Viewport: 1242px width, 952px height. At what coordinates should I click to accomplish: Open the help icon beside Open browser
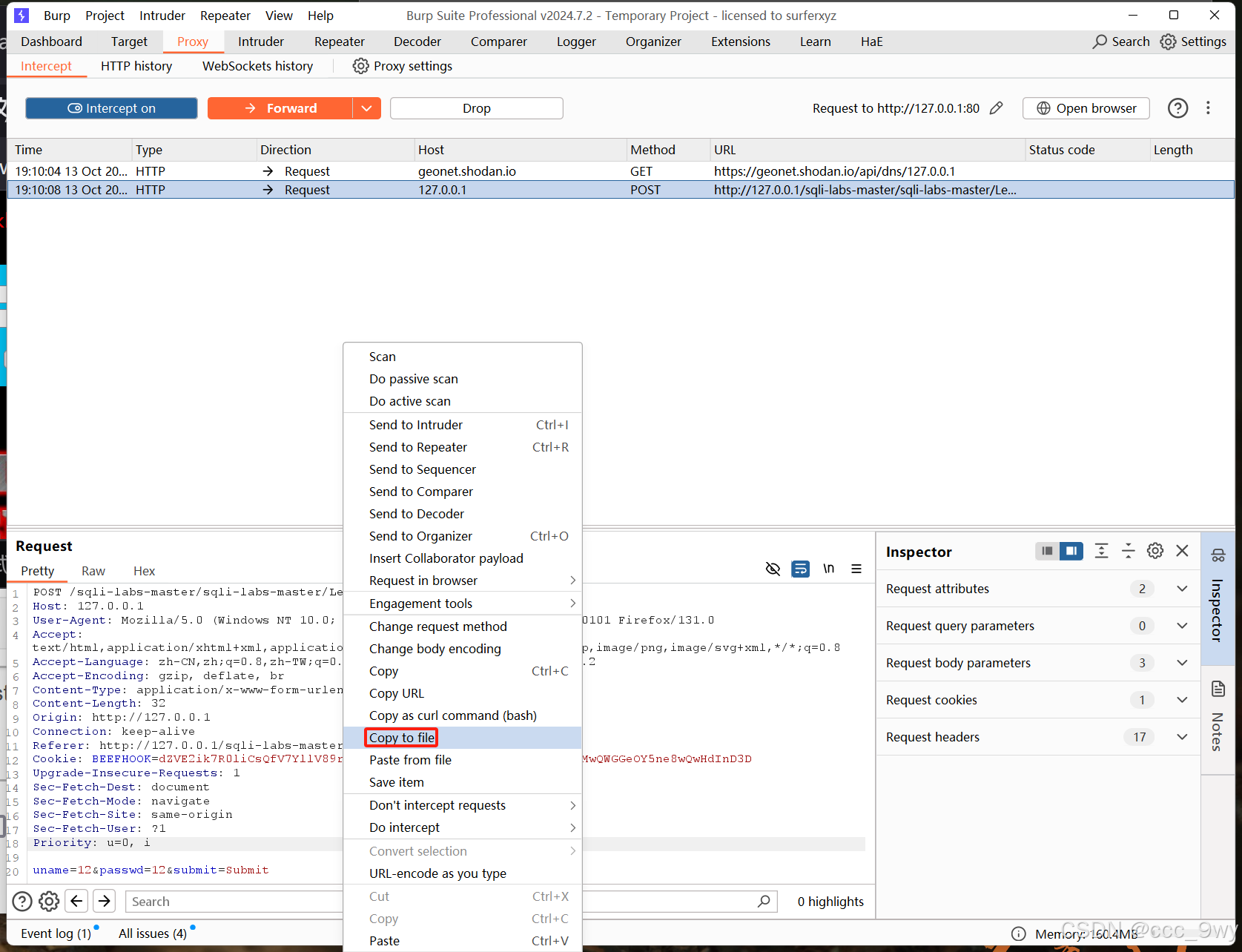coord(1177,108)
